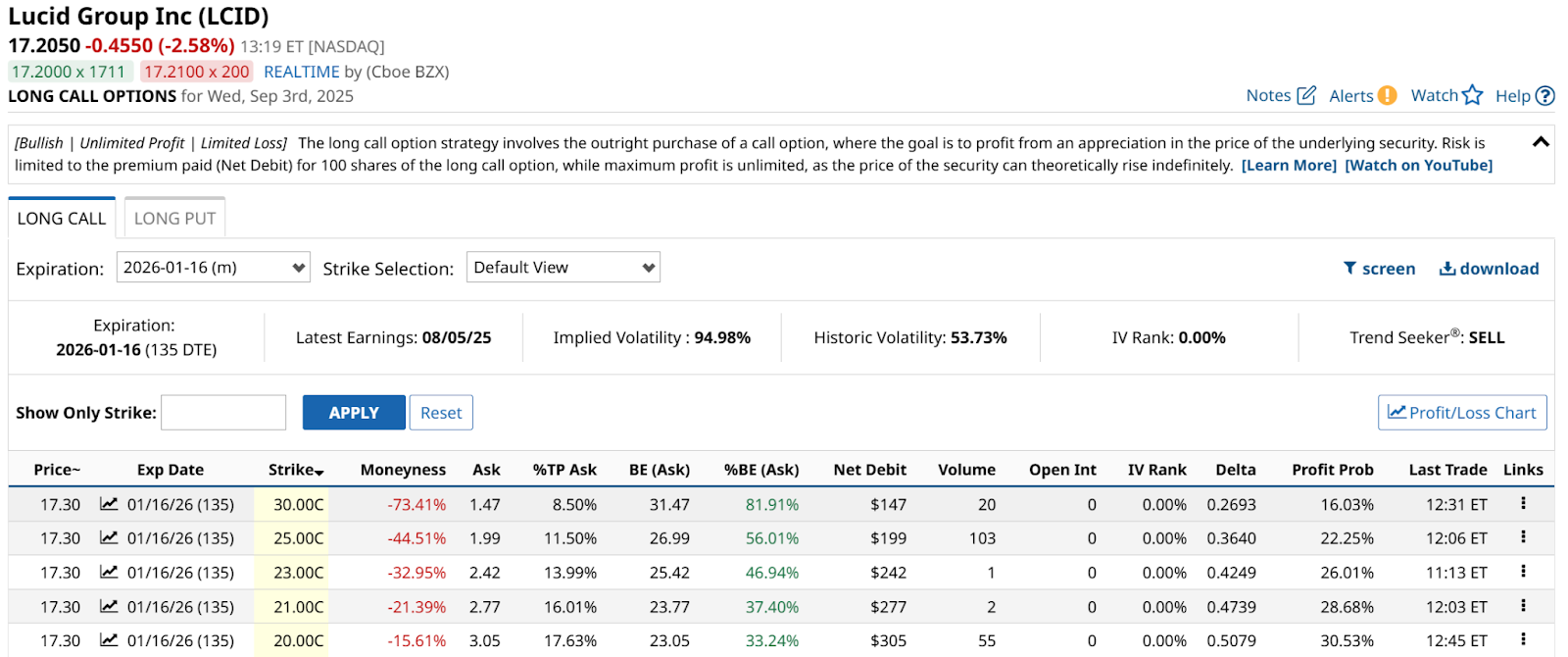
Task: Click the Learn More link
Action: pyautogui.click(x=1289, y=165)
